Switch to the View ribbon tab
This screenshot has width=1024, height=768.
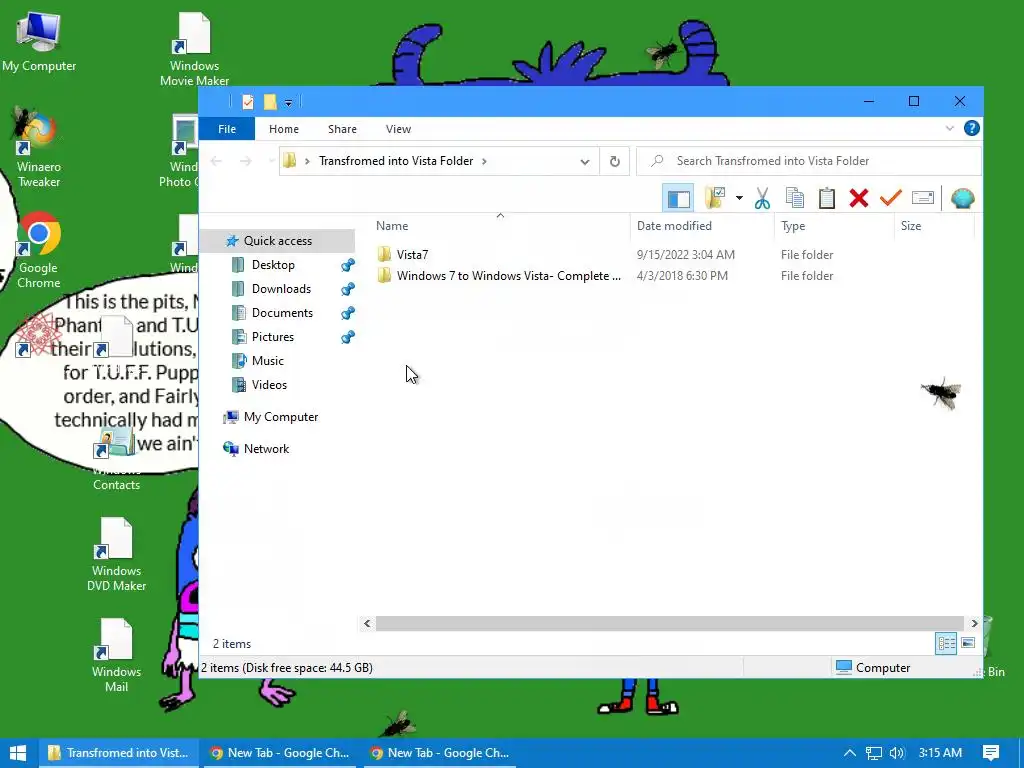coord(398,129)
